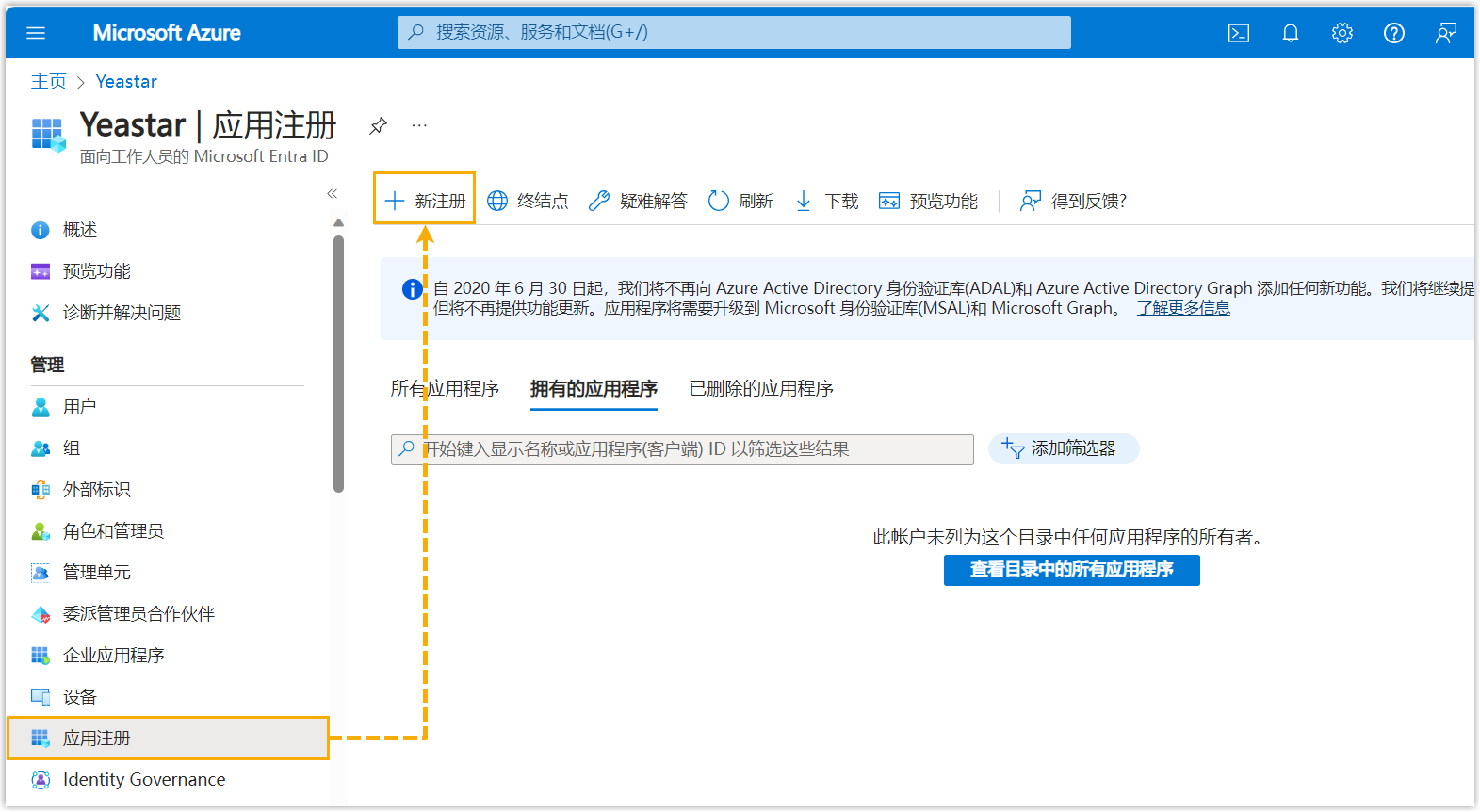This screenshot has width=1480, height=812.
Task: Open portal settings gear icon
Action: tap(1342, 33)
